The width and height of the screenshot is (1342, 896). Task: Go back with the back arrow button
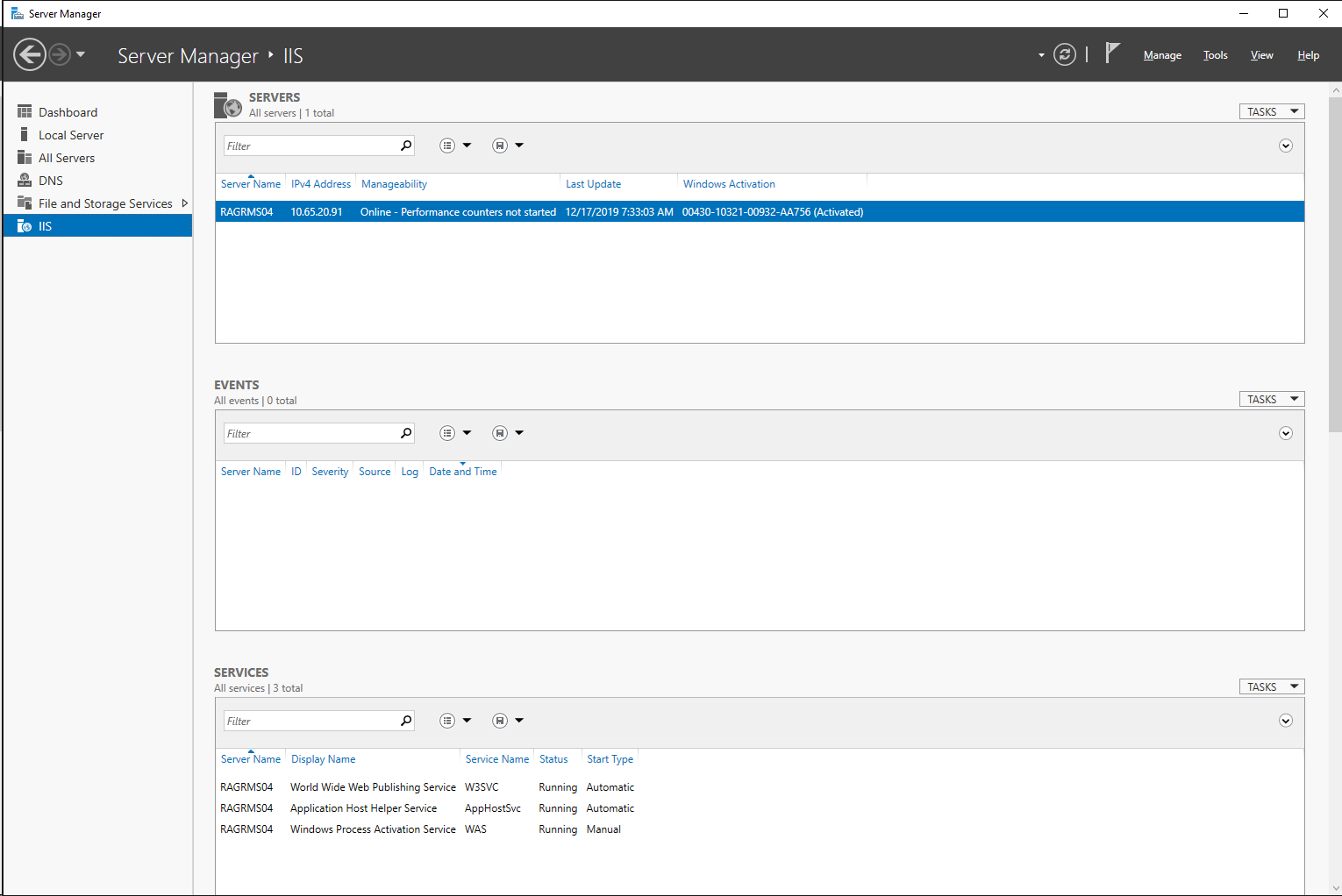[x=30, y=54]
